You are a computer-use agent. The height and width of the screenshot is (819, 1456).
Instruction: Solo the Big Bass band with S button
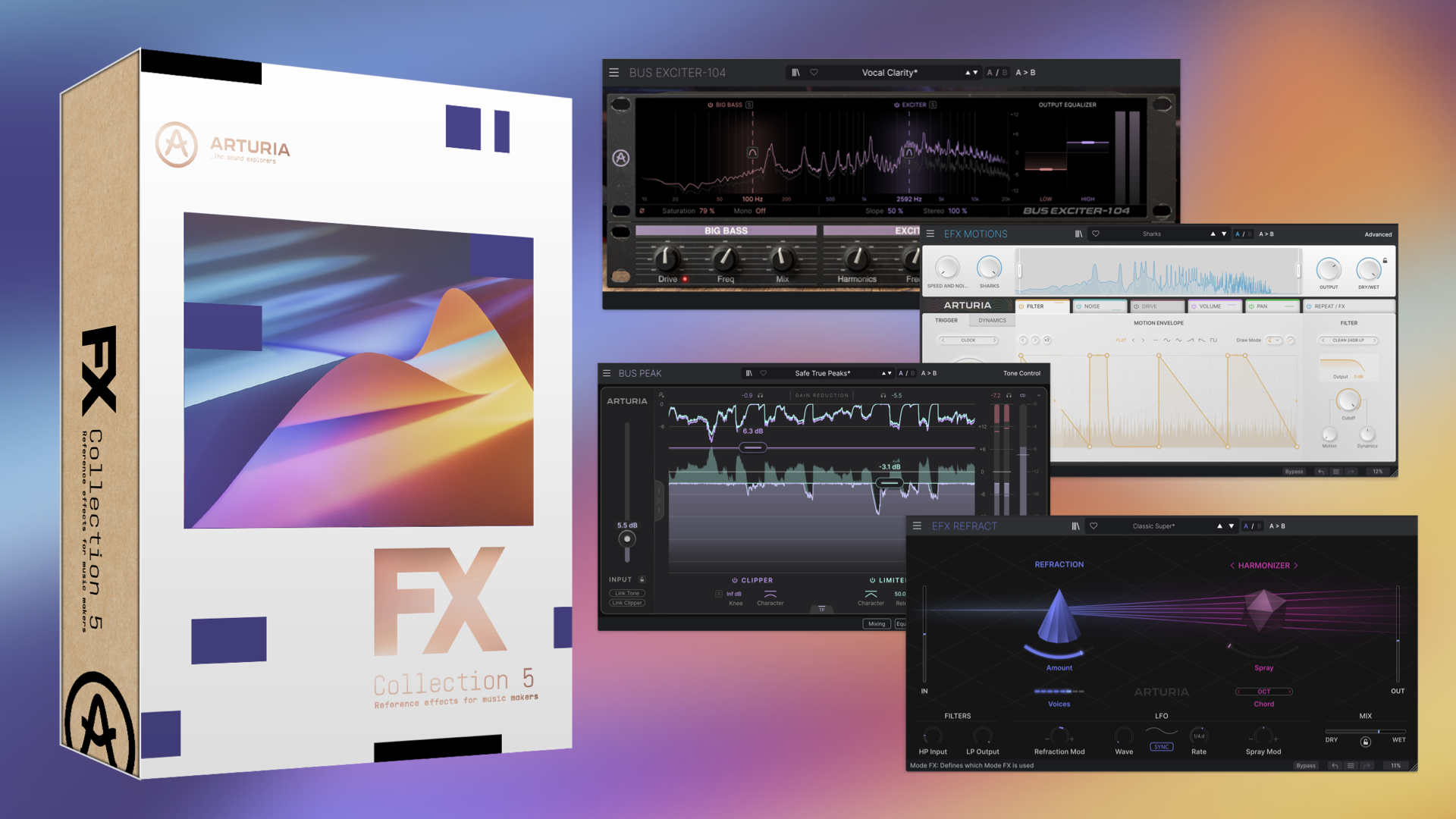click(748, 105)
